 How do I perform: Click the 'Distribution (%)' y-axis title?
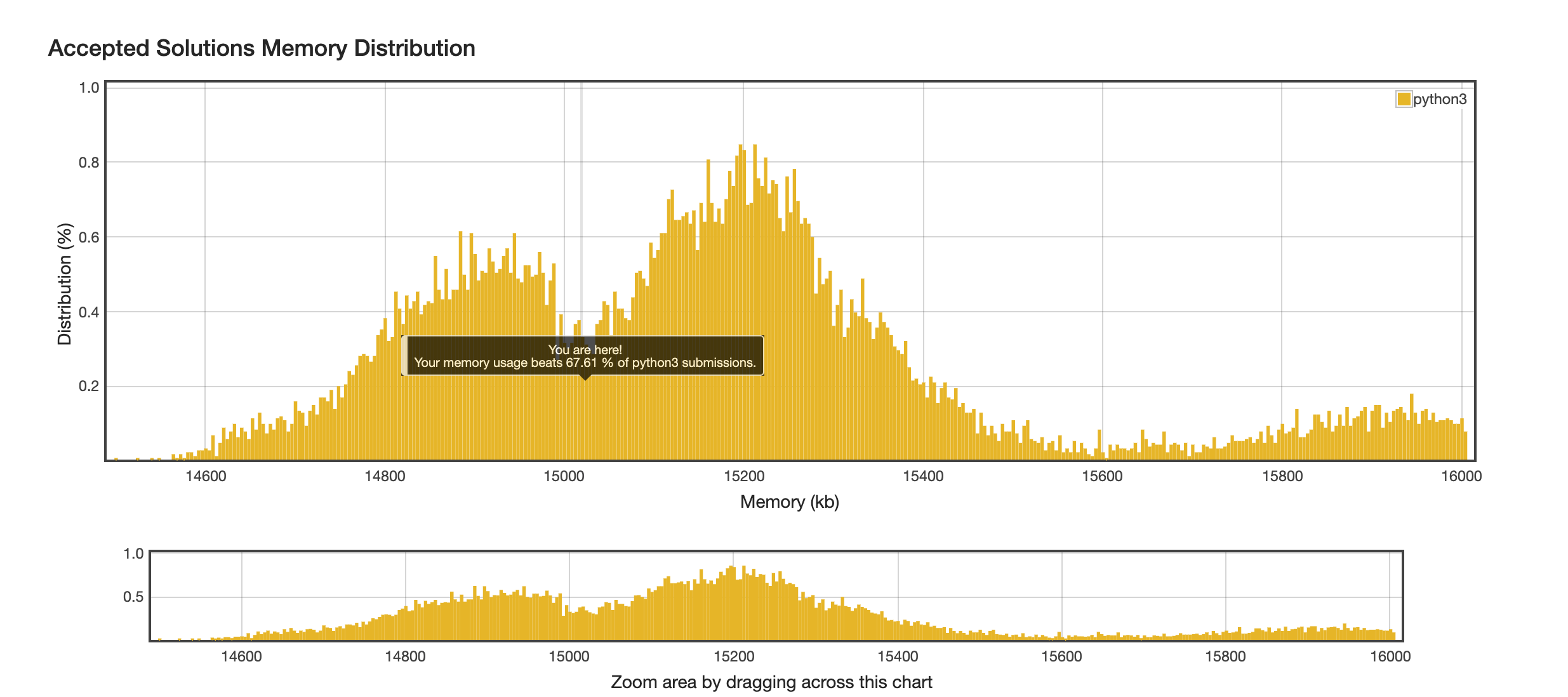point(65,284)
